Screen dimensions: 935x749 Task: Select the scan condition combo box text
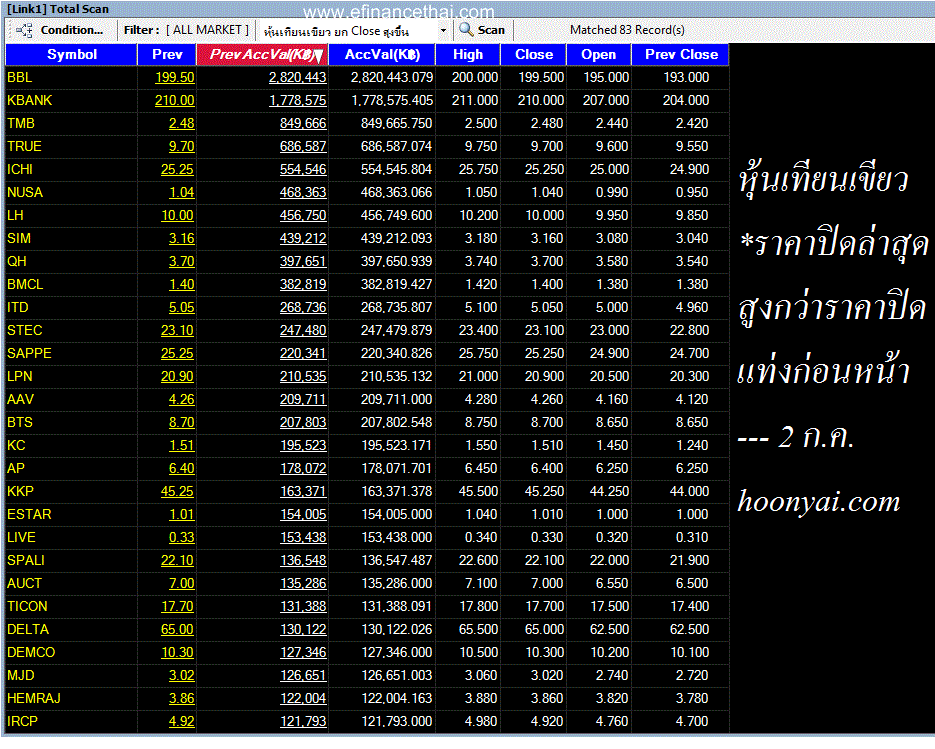coord(336,31)
